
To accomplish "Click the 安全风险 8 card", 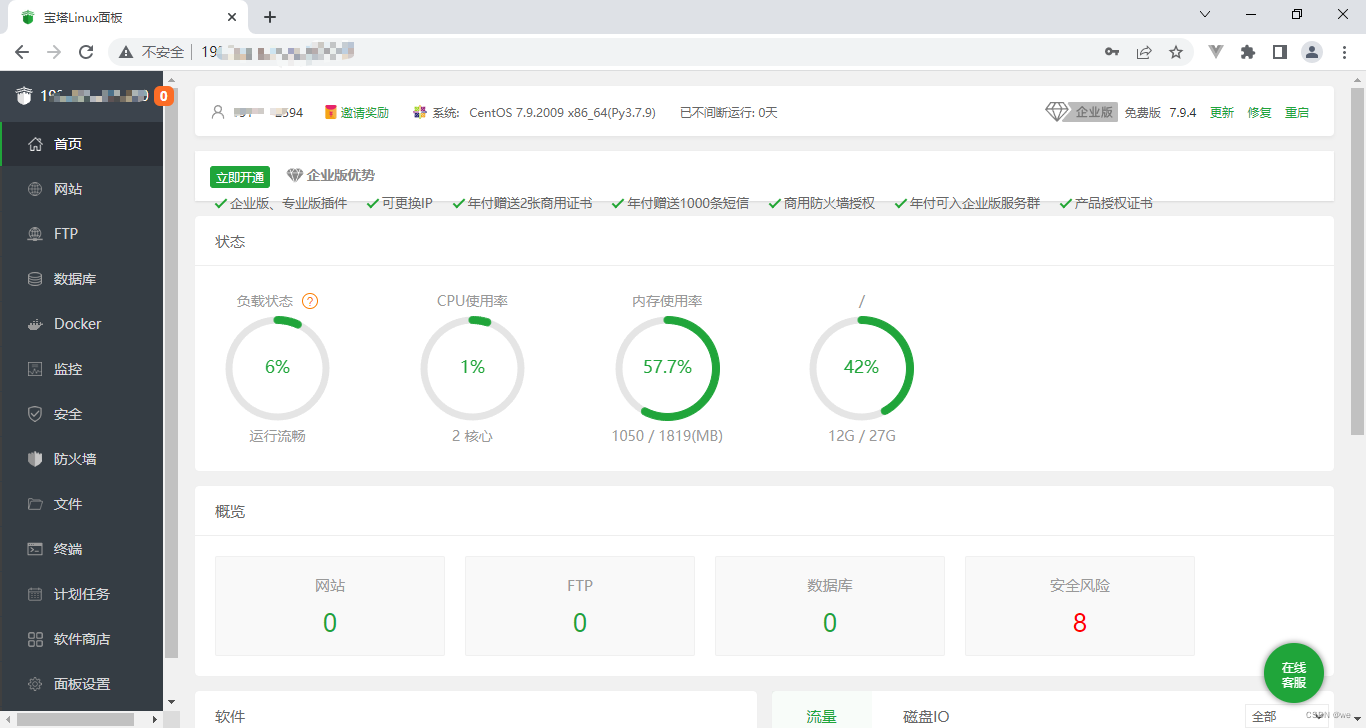I will click(1080, 606).
